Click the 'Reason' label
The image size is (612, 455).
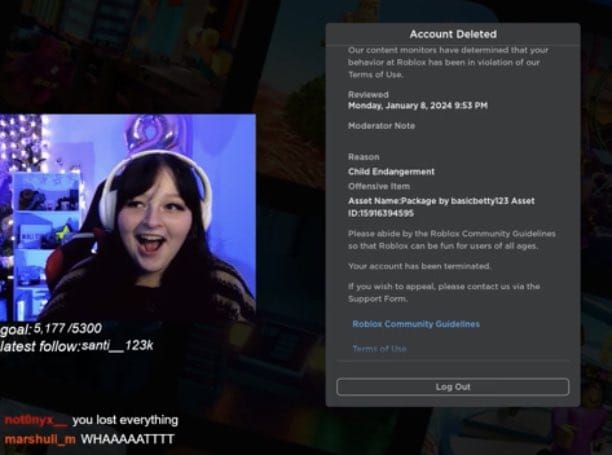click(363, 157)
